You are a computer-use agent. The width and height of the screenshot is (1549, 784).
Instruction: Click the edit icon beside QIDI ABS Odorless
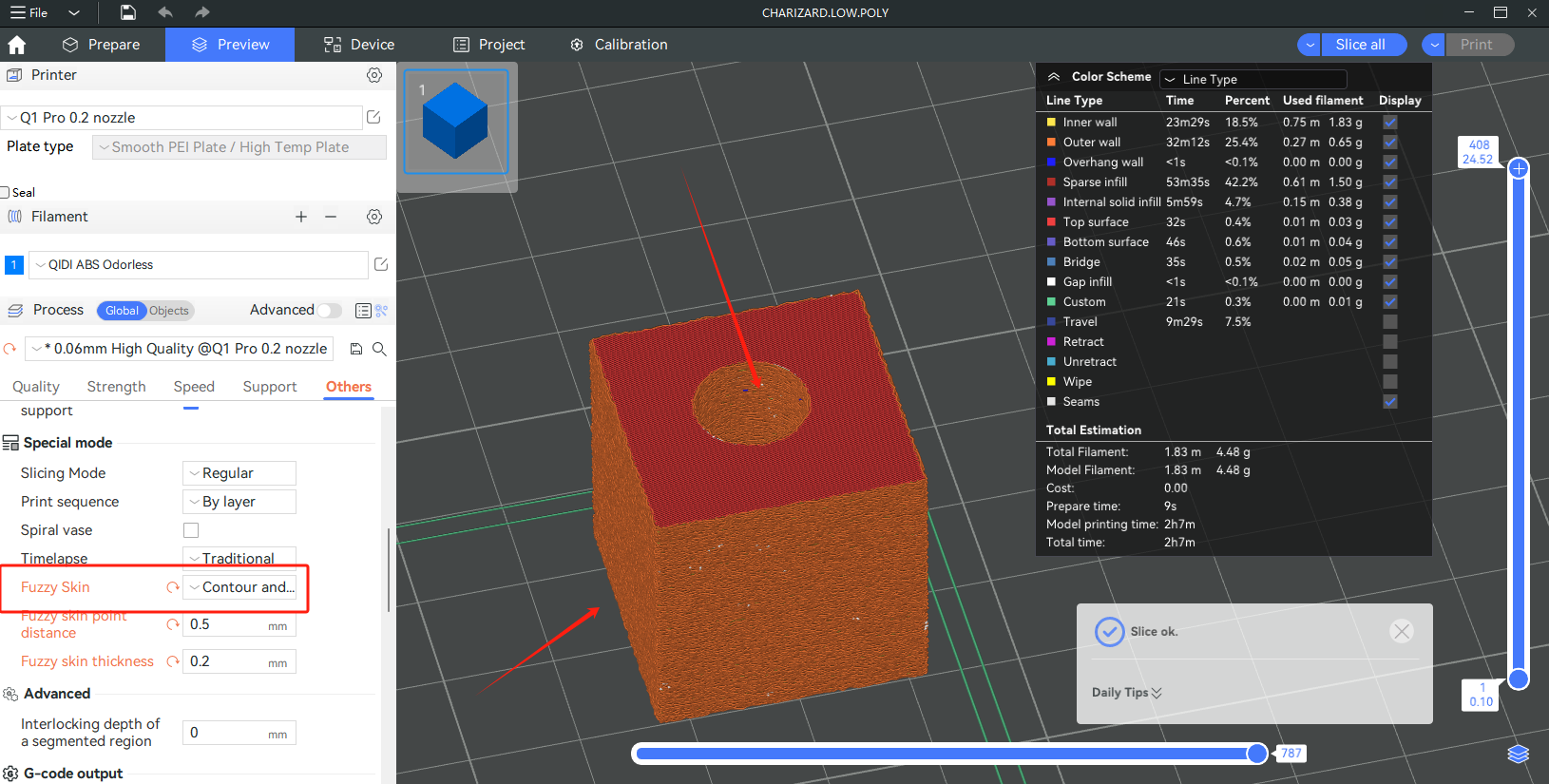click(381, 264)
